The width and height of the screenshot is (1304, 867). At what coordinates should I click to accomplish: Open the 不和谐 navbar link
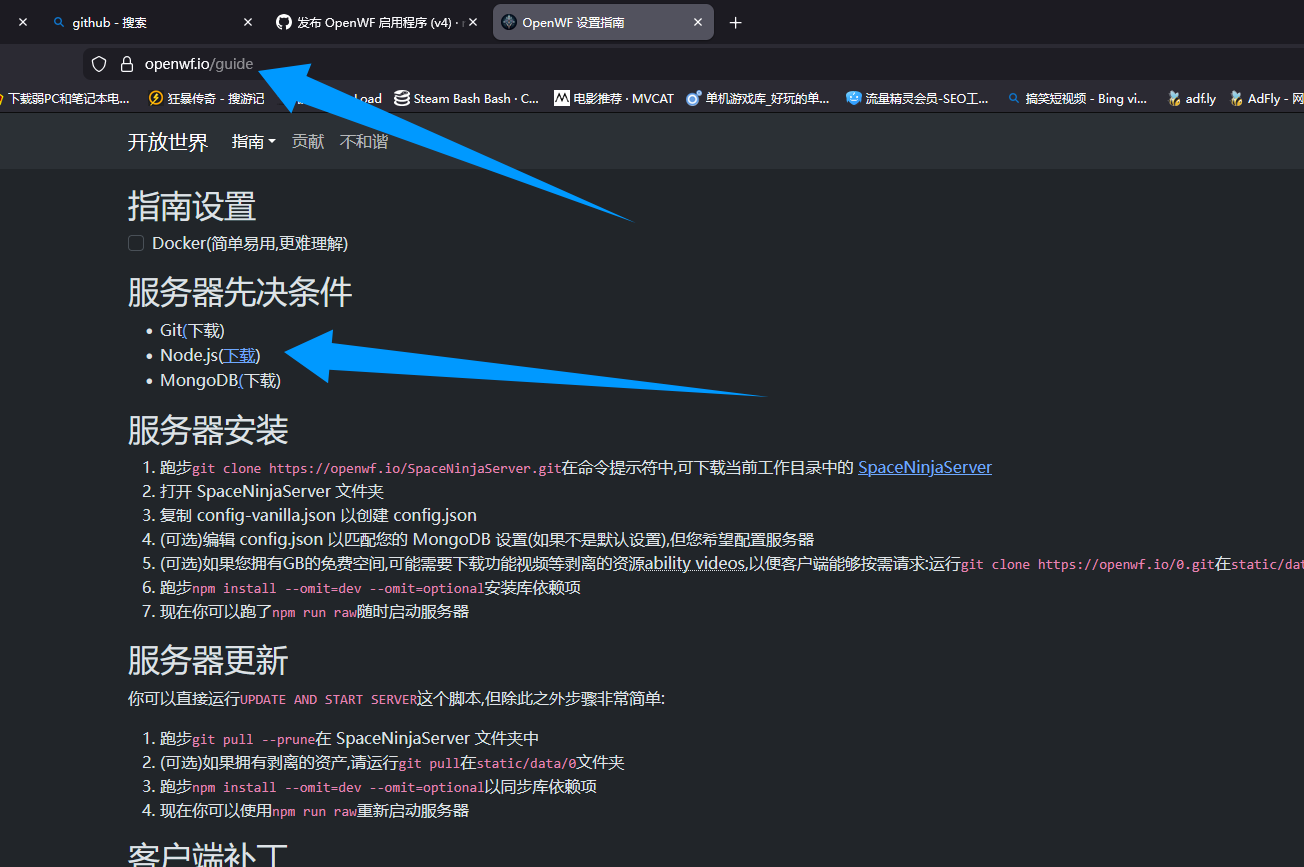point(364,142)
